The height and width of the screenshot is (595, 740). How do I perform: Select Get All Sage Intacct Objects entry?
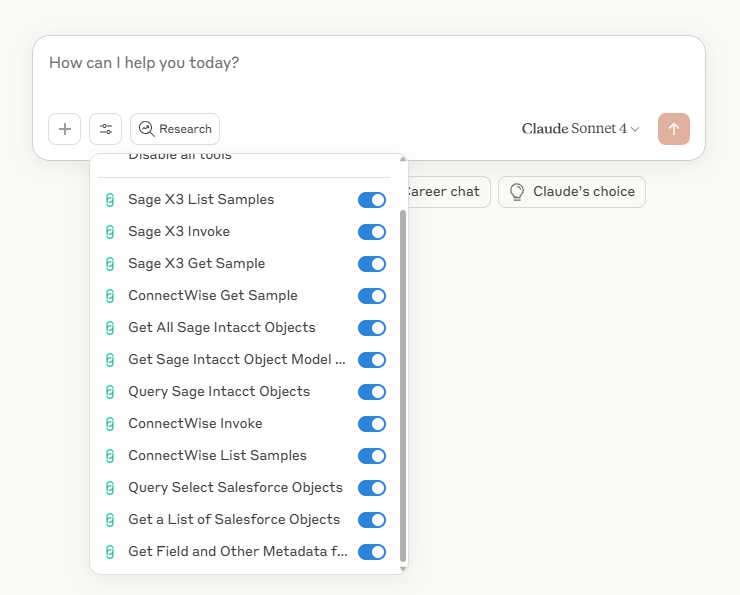(221, 328)
